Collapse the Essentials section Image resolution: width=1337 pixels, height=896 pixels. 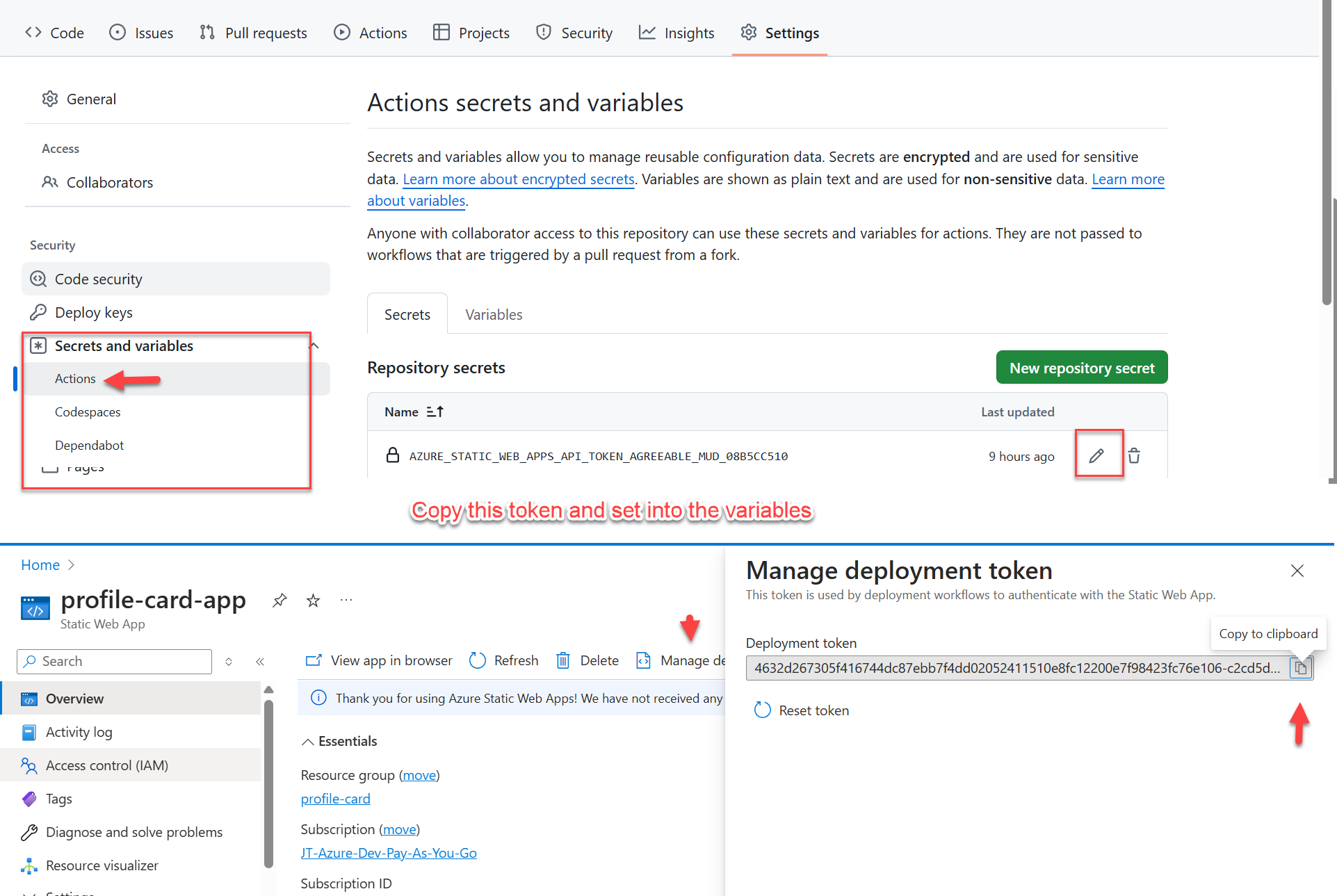click(x=307, y=742)
